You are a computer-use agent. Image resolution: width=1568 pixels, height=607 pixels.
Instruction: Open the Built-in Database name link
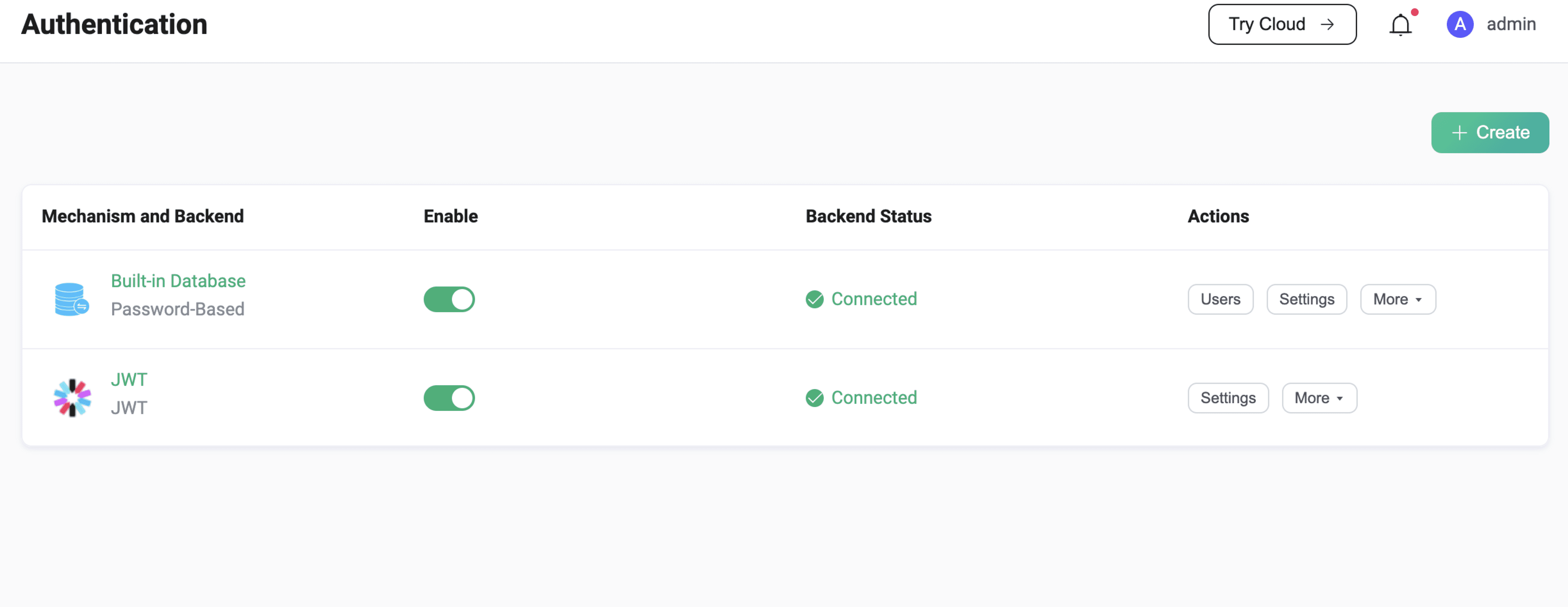[178, 281]
